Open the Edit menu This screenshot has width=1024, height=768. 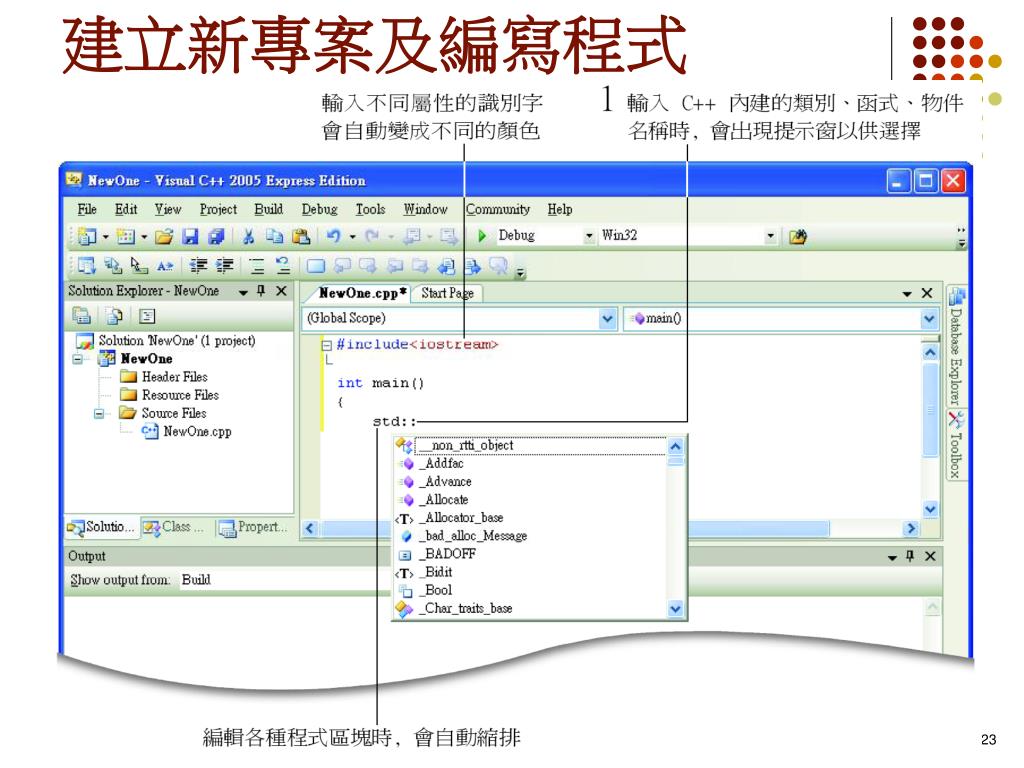coord(126,209)
